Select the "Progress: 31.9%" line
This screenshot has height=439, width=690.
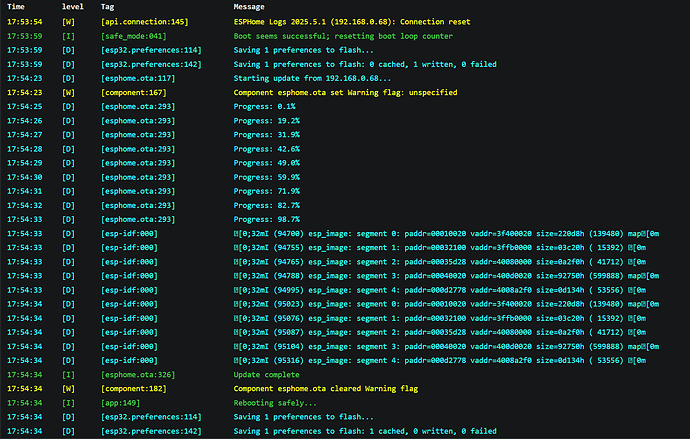(x=267, y=135)
